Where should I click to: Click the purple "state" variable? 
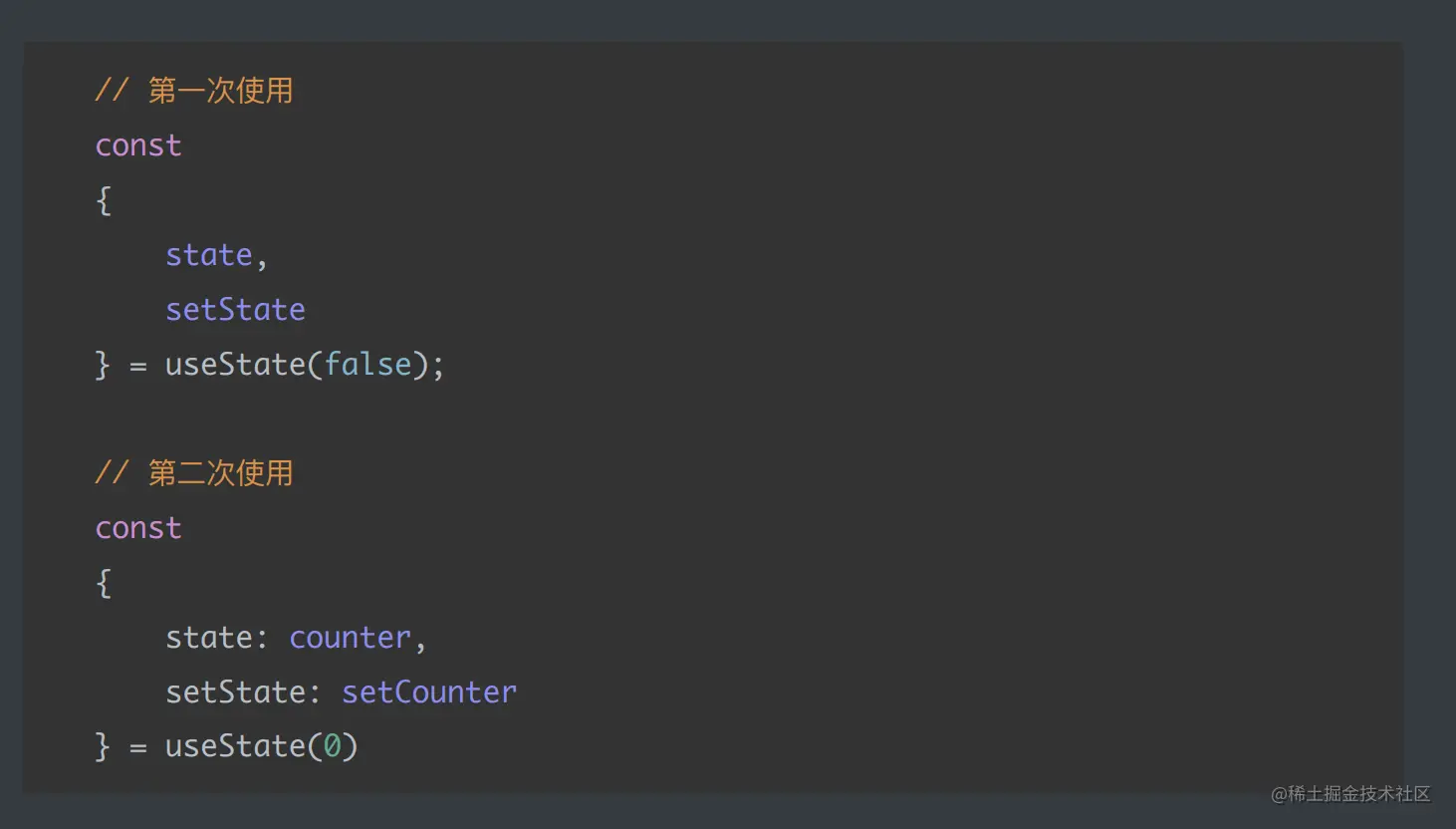pyautogui.click(x=209, y=255)
